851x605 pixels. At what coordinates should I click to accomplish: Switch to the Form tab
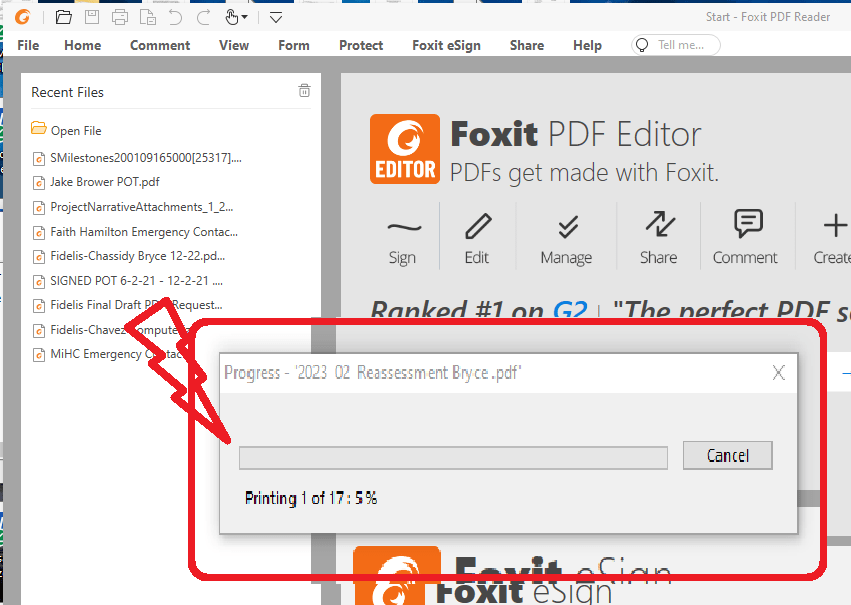(294, 46)
